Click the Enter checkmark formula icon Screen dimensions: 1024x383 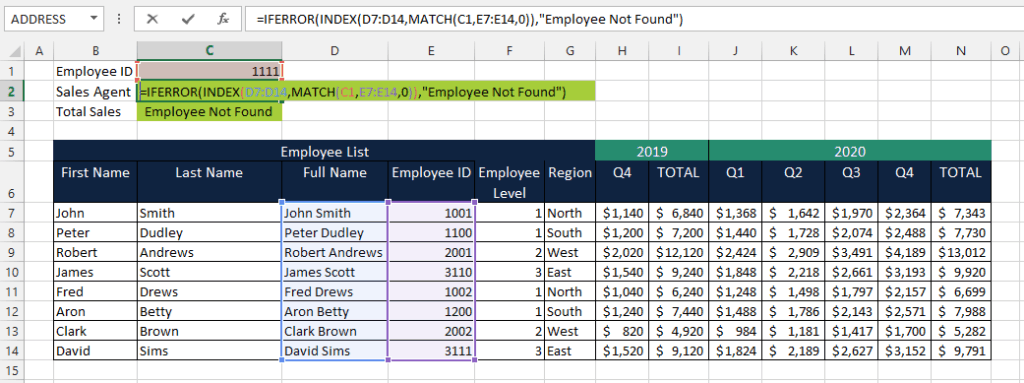coord(188,19)
